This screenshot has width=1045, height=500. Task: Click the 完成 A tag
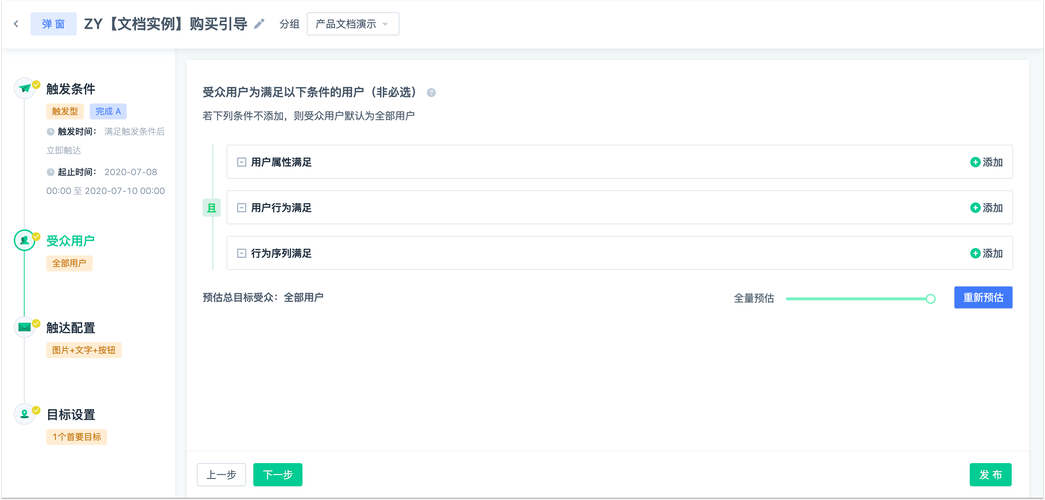(x=108, y=111)
